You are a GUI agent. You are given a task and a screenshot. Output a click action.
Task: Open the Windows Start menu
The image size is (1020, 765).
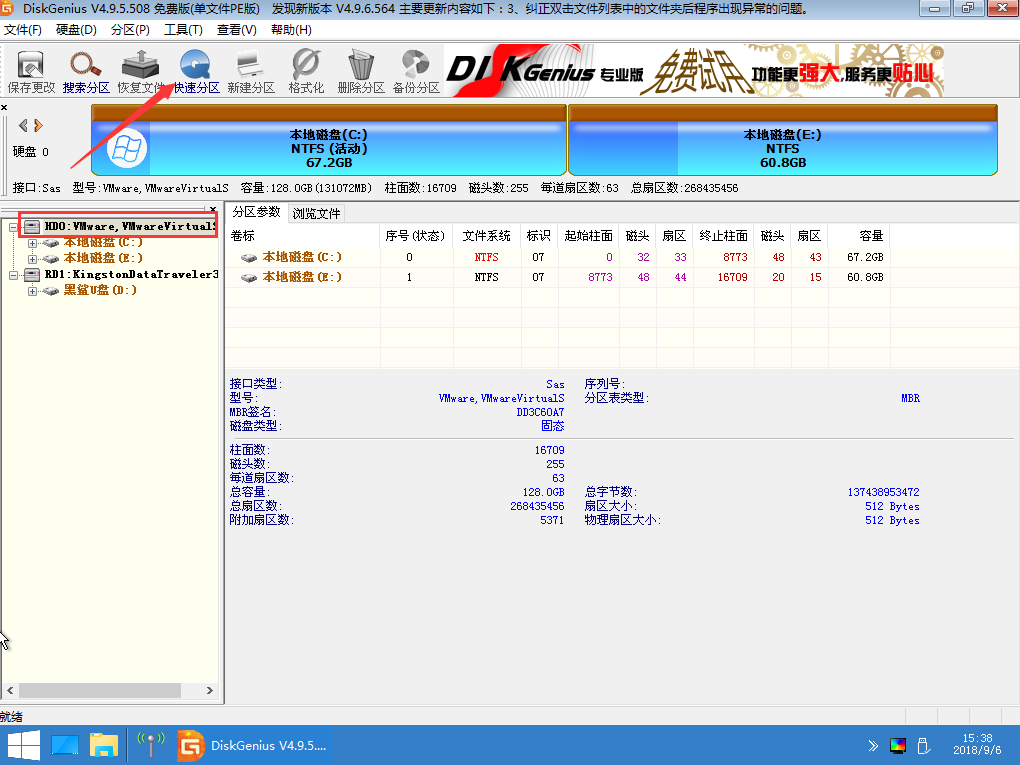[x=23, y=745]
